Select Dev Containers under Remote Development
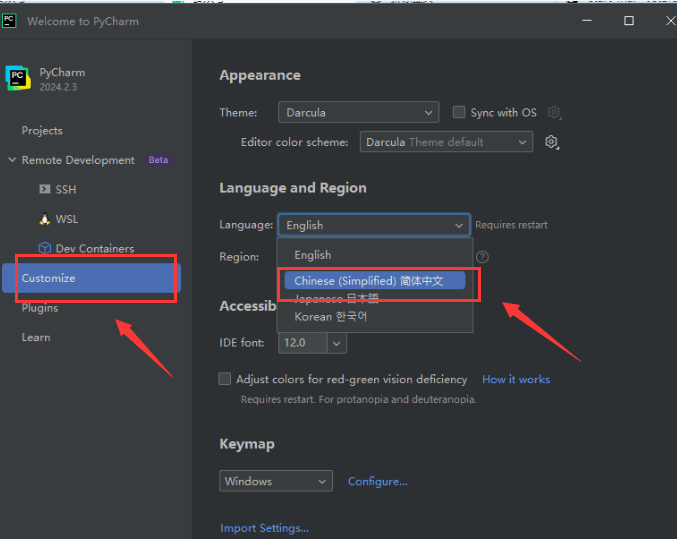The image size is (677, 539). click(95, 248)
